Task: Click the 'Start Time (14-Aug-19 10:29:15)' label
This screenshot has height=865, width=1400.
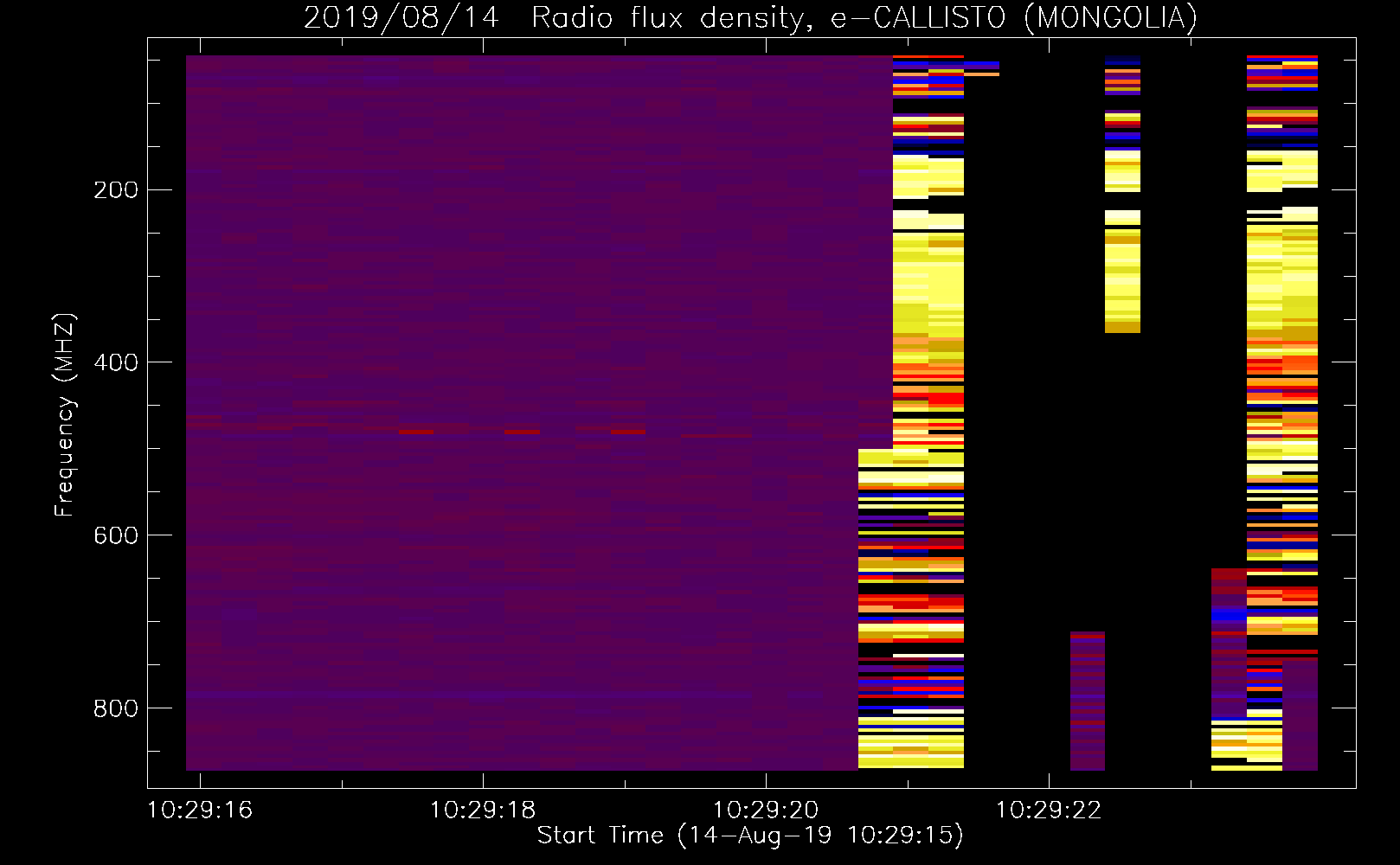Action: 750,836
